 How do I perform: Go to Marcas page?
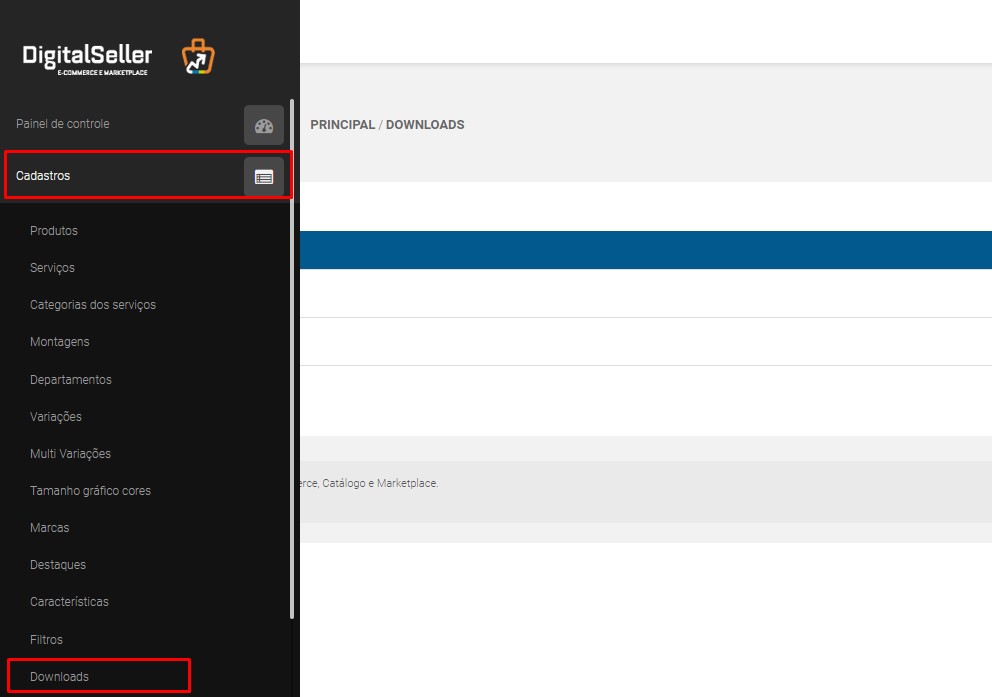click(49, 527)
